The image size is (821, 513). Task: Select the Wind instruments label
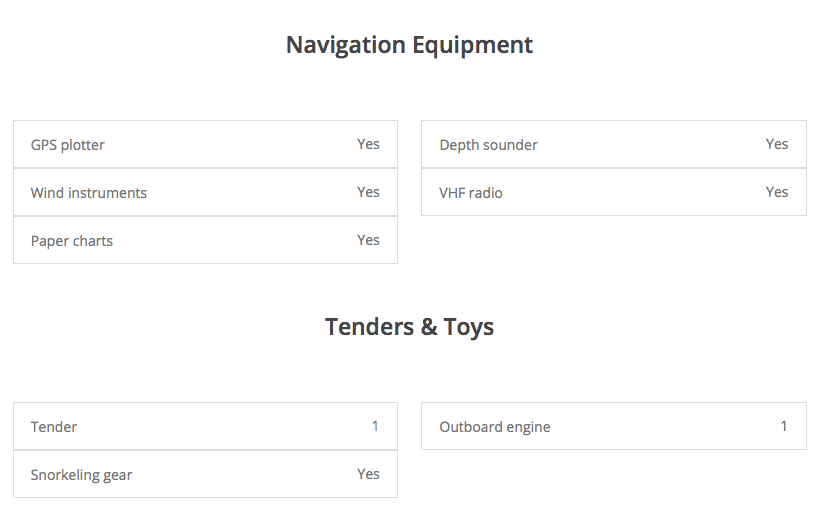(89, 193)
